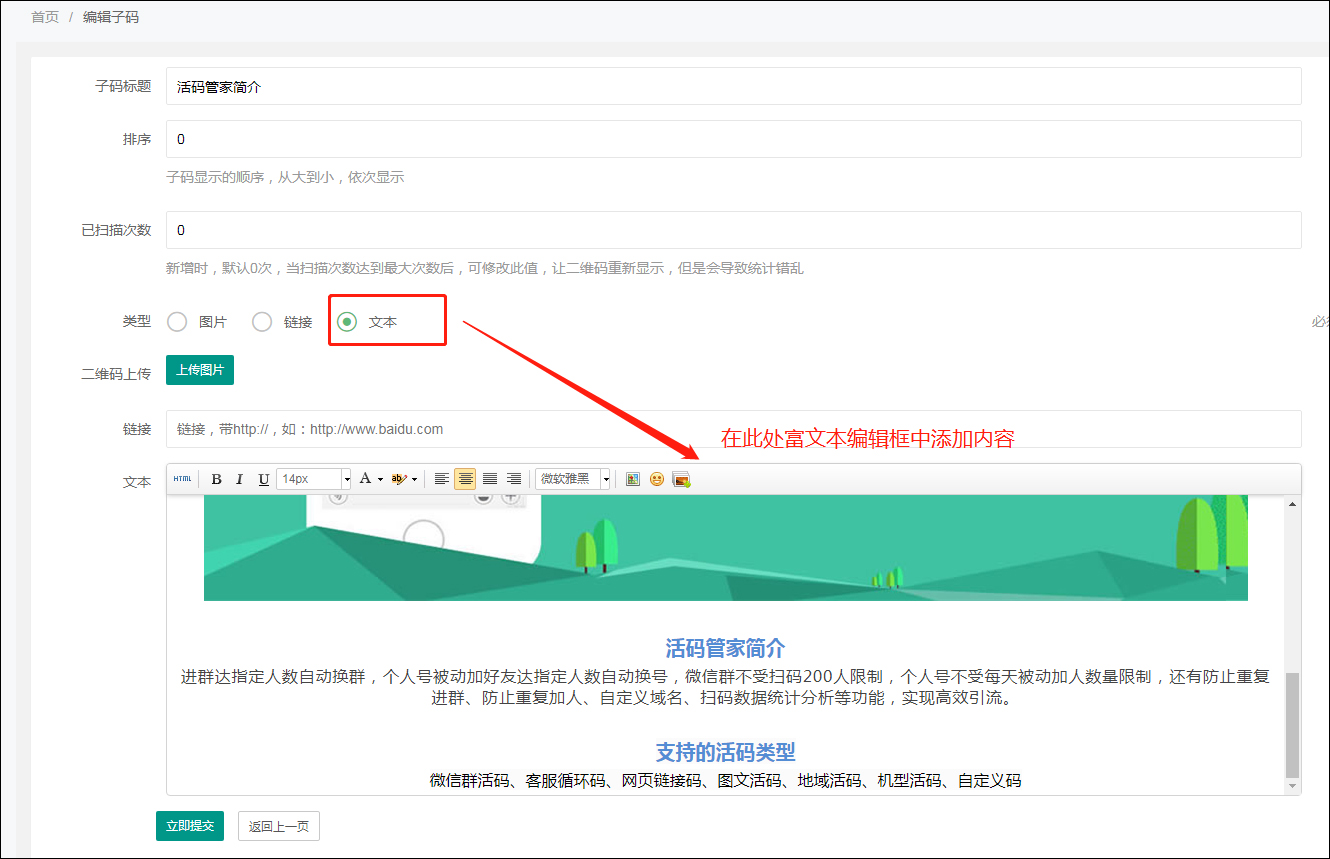Submit the form via 立即提交 button
The height and width of the screenshot is (859, 1330).
(x=189, y=826)
